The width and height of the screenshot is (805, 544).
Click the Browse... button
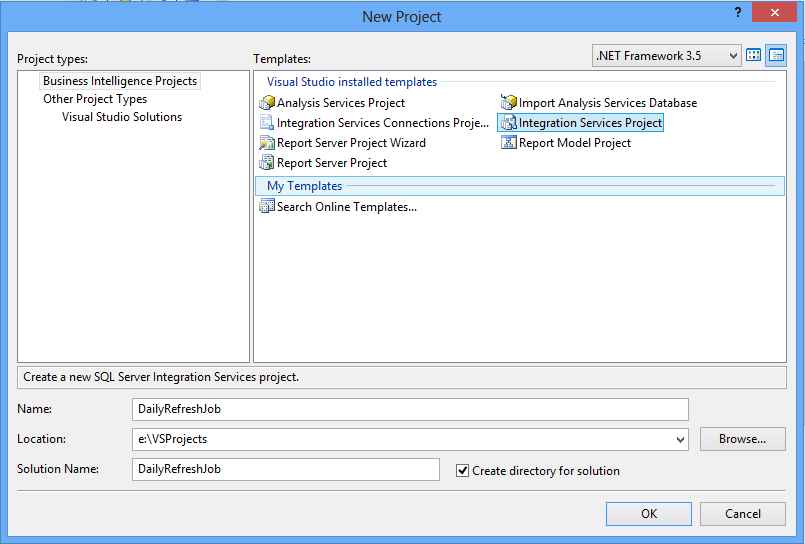[x=742, y=439]
